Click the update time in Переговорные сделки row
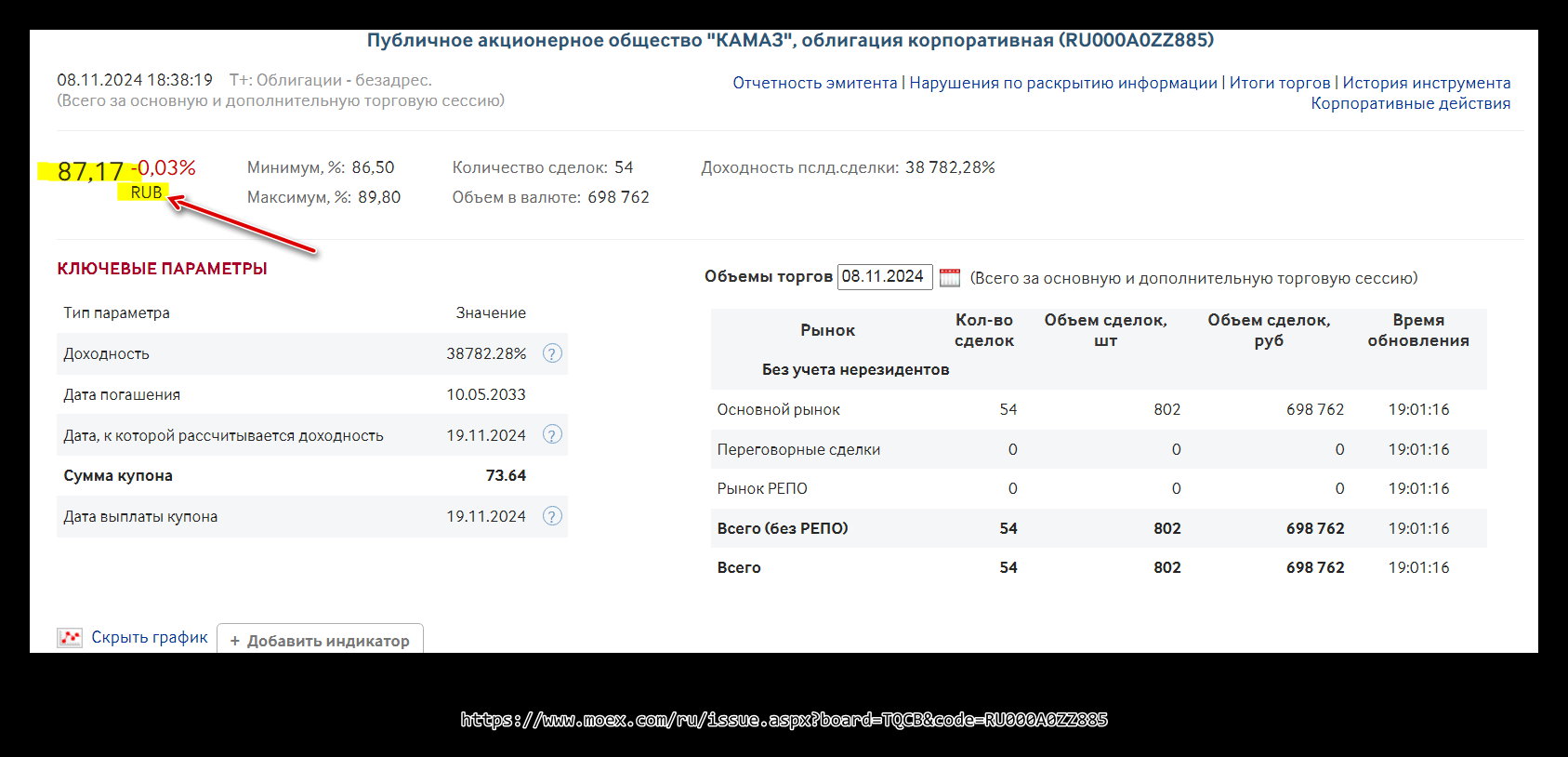Viewport: 1568px width, 757px height. click(1418, 449)
